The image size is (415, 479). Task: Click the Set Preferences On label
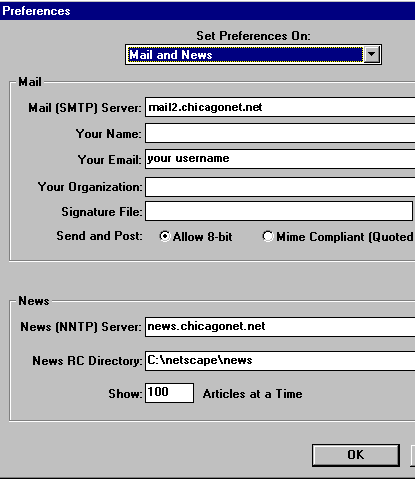253,36
